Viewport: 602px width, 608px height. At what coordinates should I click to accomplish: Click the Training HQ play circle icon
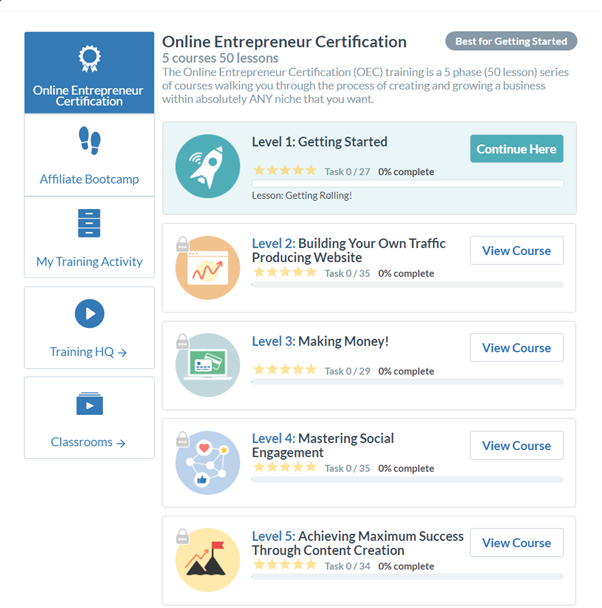90,313
